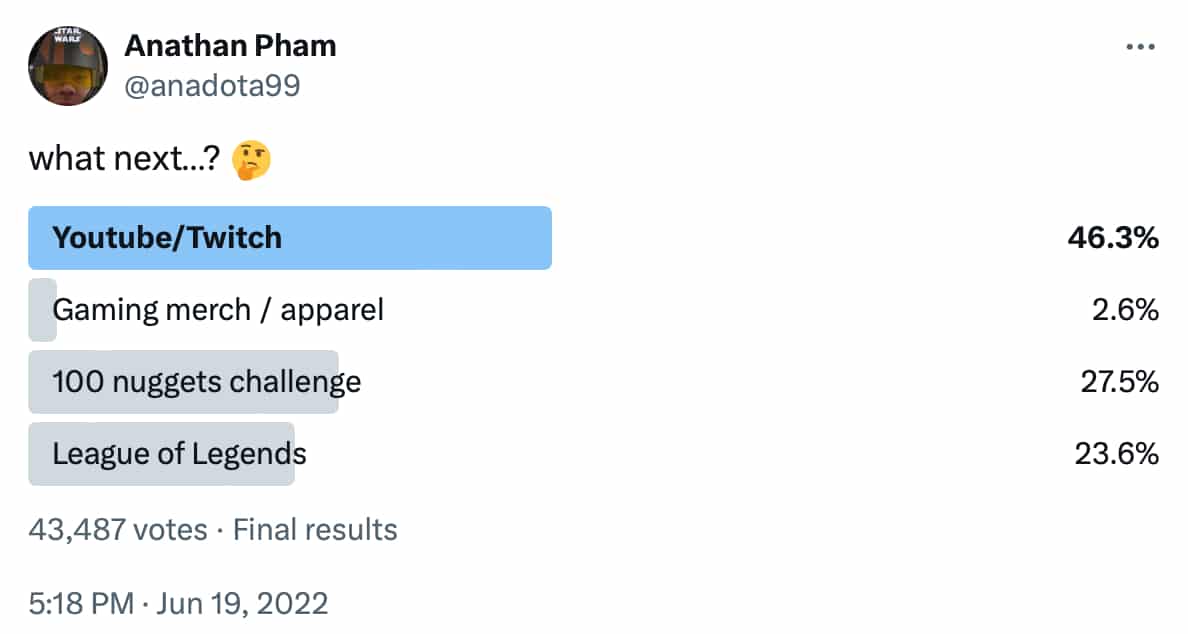Click the Final results label

click(315, 529)
